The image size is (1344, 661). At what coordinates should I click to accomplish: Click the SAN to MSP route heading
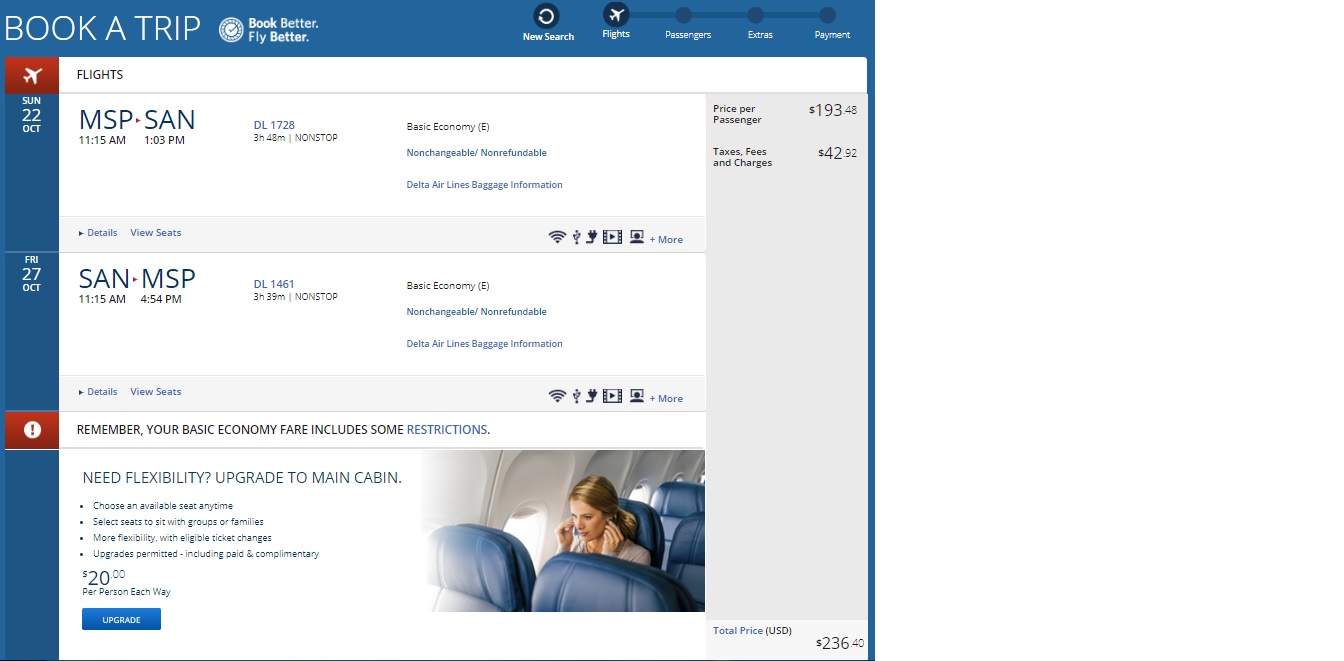tap(137, 279)
